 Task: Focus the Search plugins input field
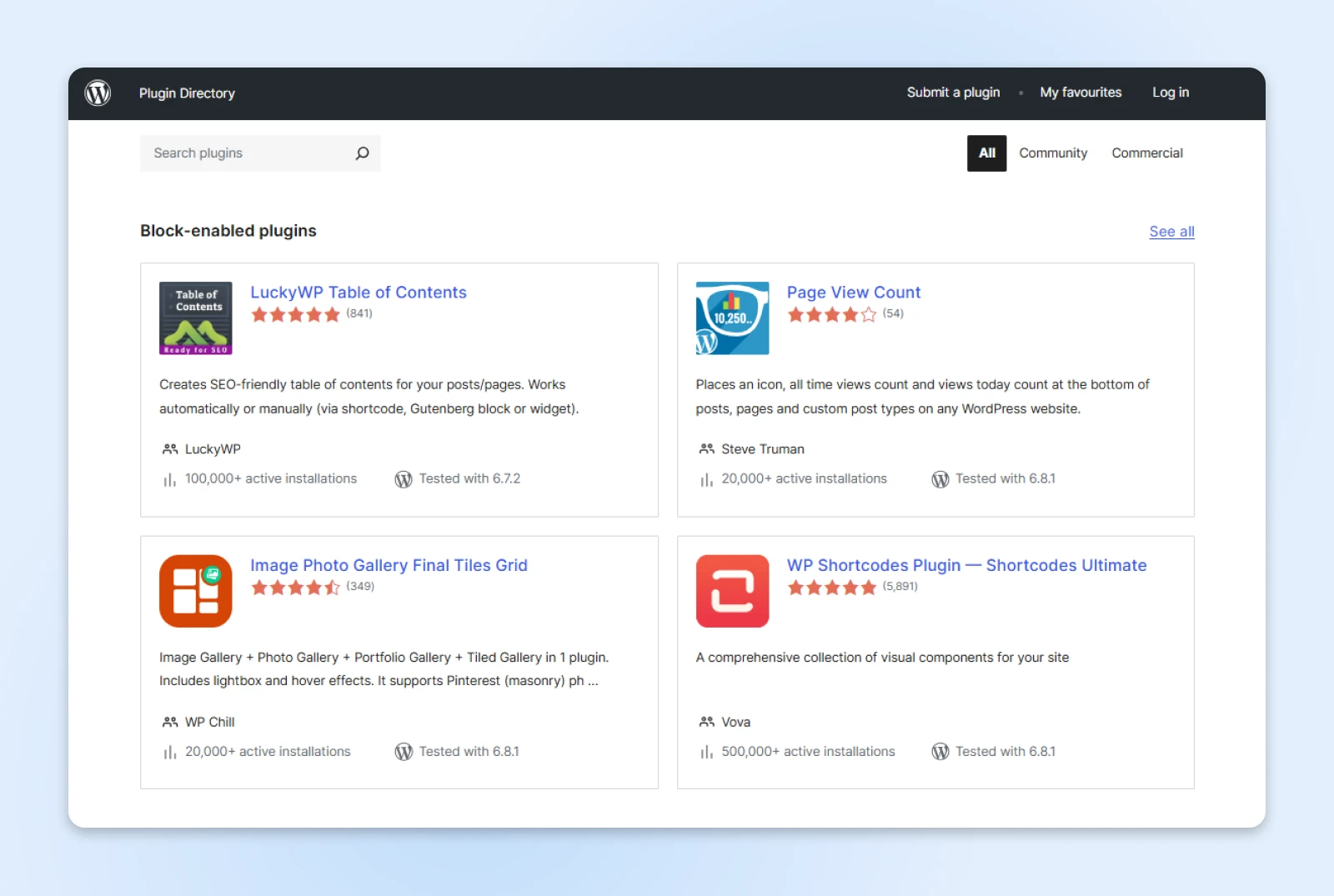coord(248,153)
